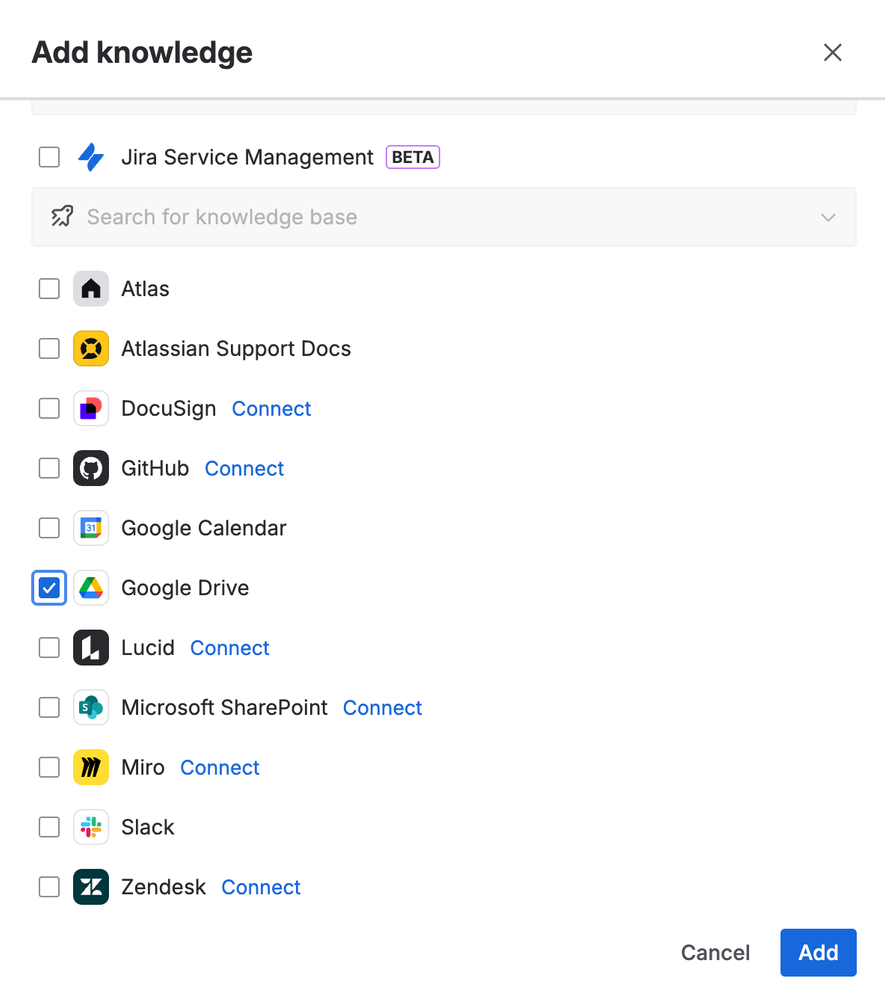Click the BETA badge

pyautogui.click(x=413, y=157)
